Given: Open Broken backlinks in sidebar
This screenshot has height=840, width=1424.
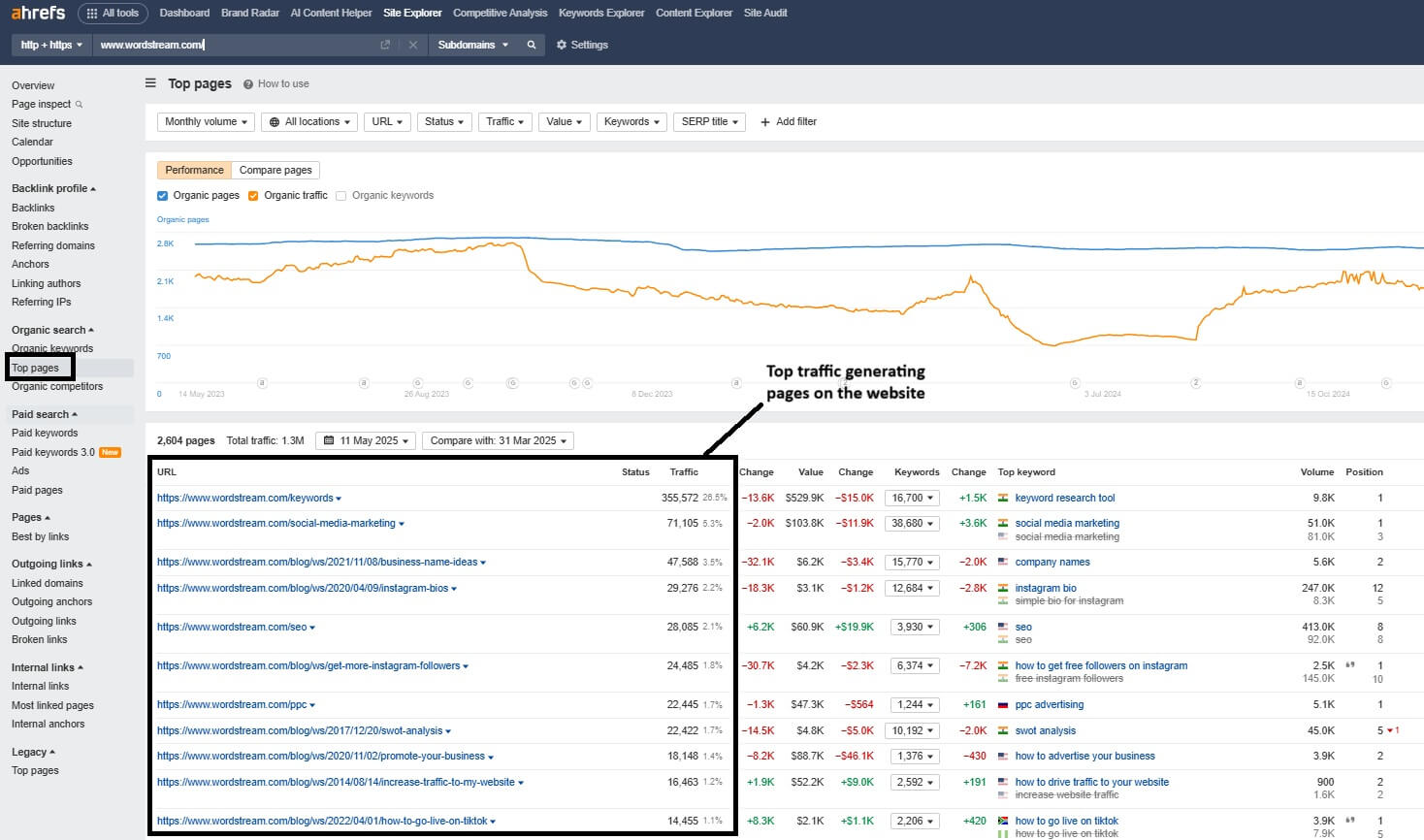Looking at the screenshot, I should point(49,226).
